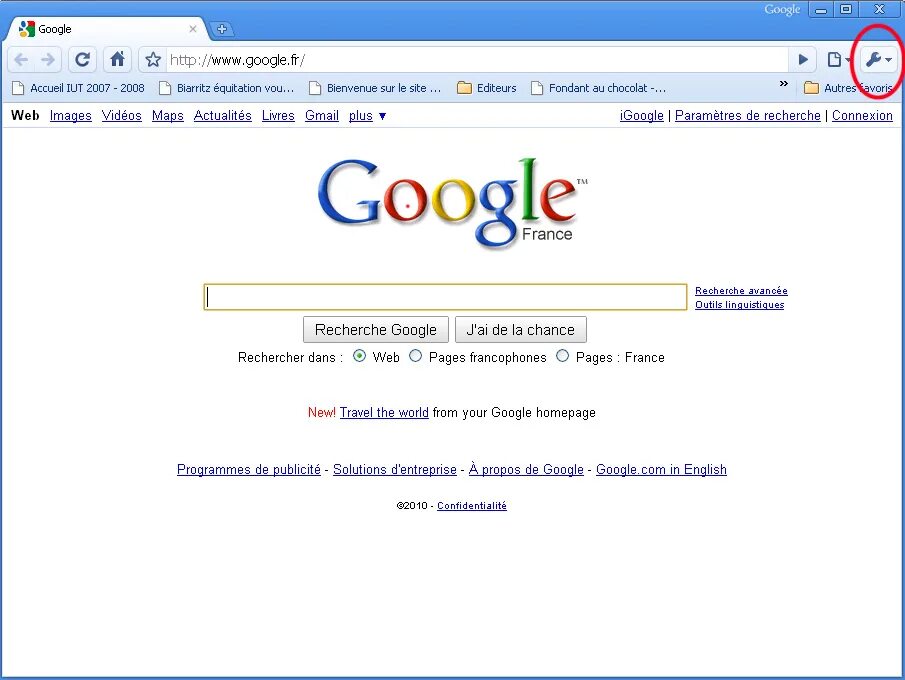
Task: Open Outils linguistiques link
Action: pyautogui.click(x=739, y=304)
